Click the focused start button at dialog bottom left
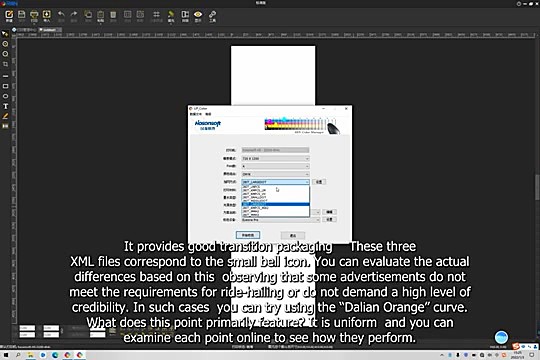This screenshot has height=360, width=540. point(248,235)
